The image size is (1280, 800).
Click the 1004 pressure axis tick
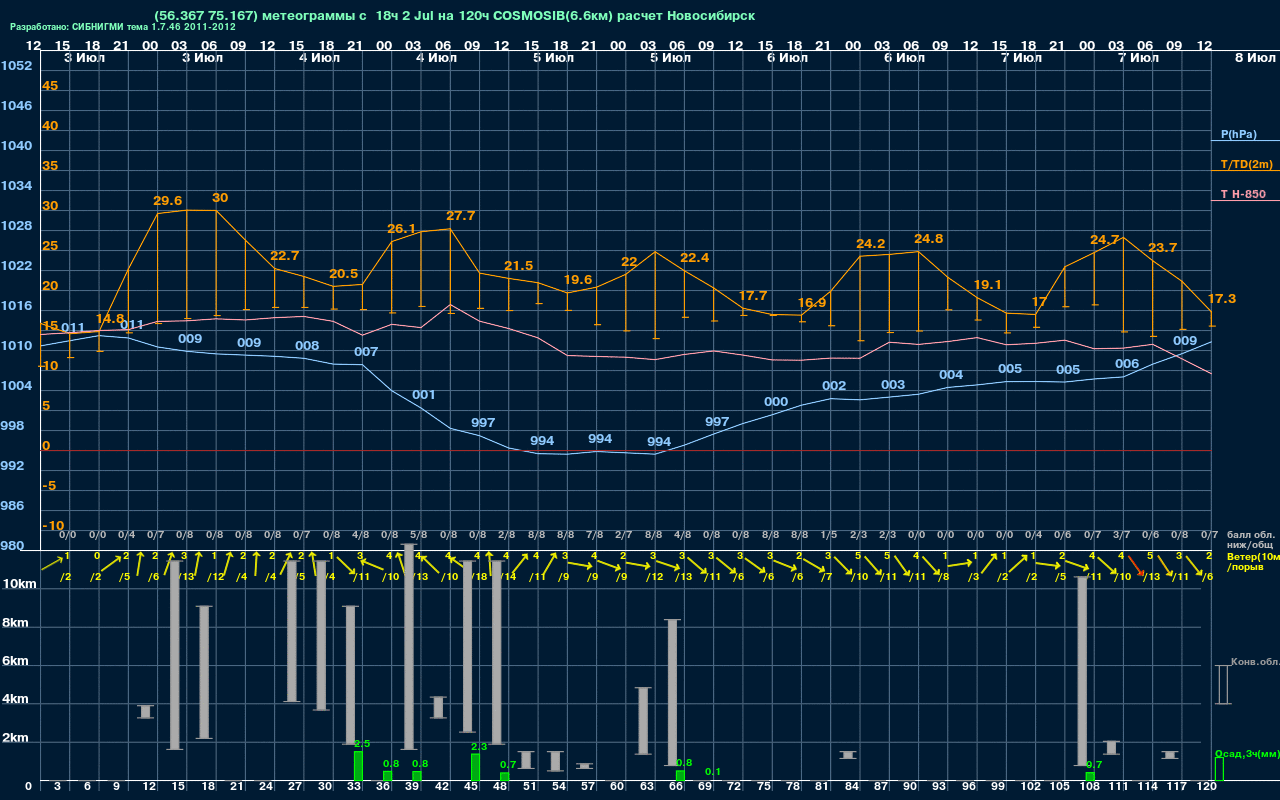[x=16, y=386]
